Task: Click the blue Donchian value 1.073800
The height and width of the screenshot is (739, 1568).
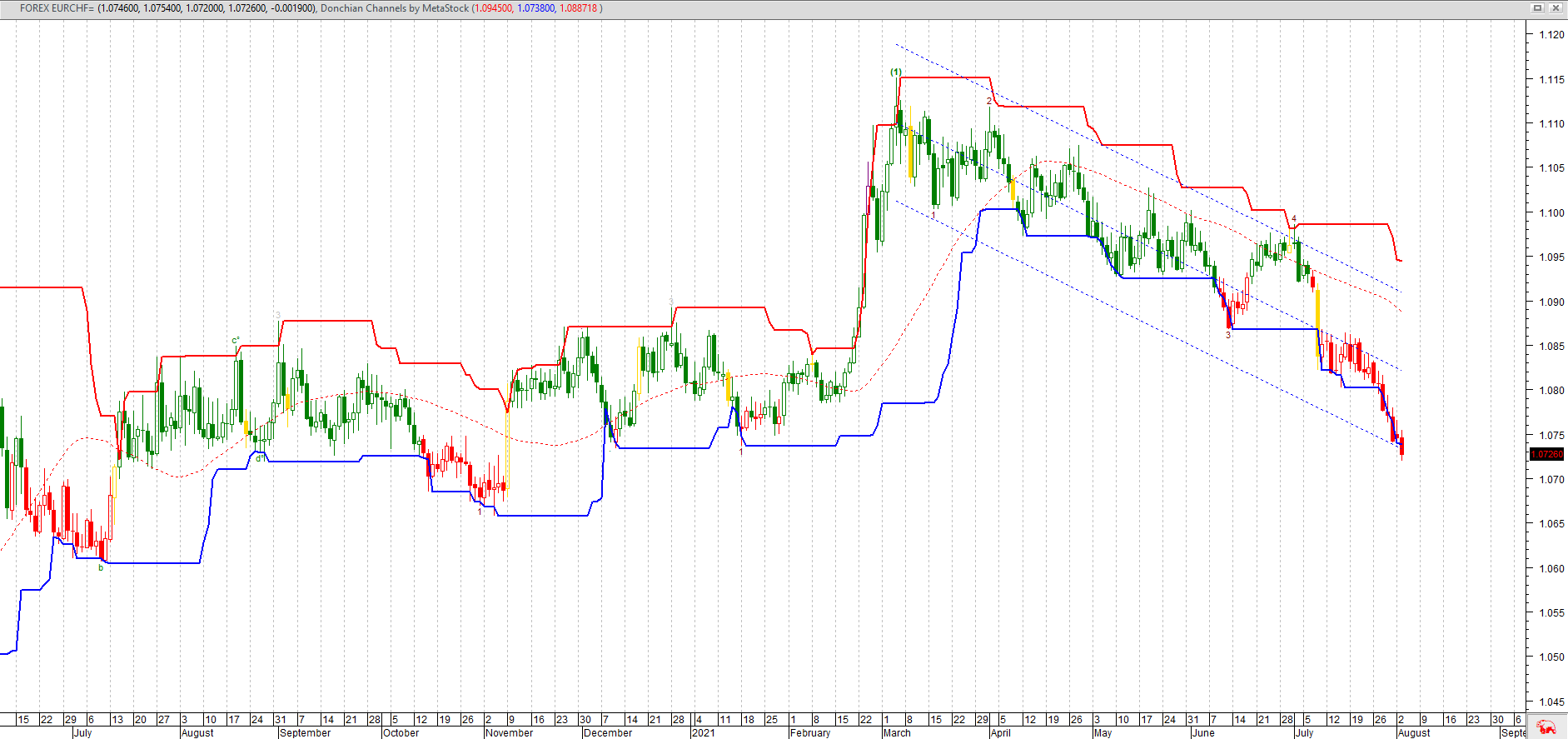Action: tap(535, 8)
